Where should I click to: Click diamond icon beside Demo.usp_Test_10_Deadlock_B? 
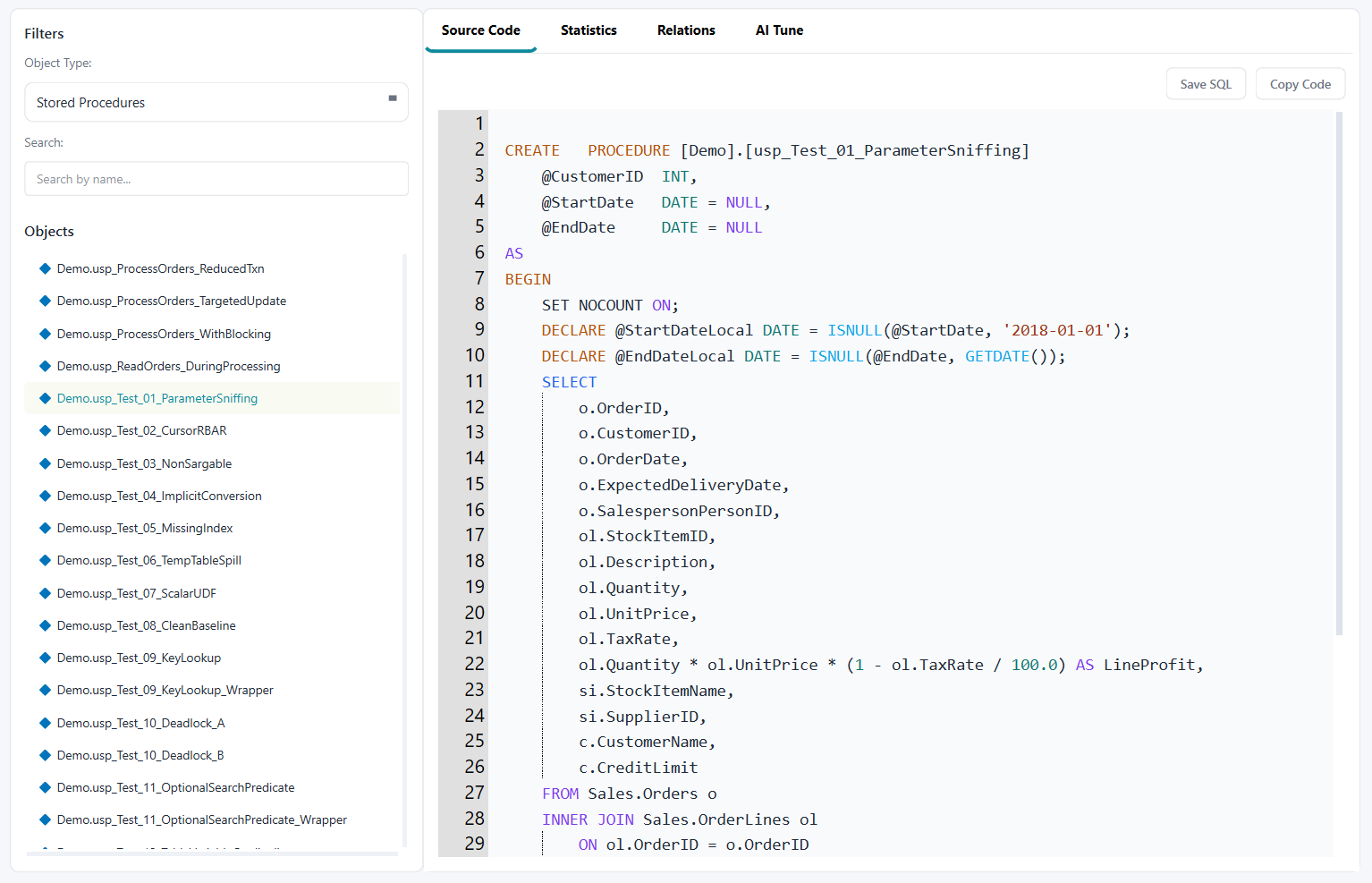tap(45, 755)
